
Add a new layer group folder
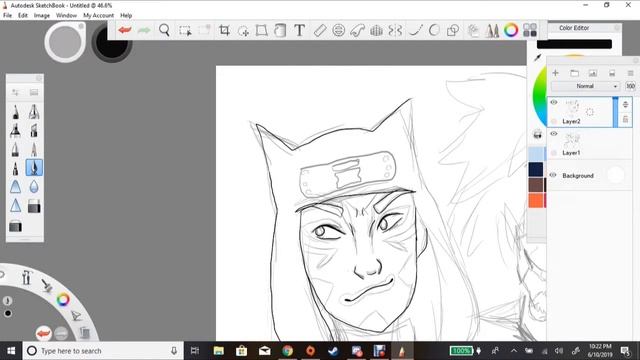(x=574, y=73)
